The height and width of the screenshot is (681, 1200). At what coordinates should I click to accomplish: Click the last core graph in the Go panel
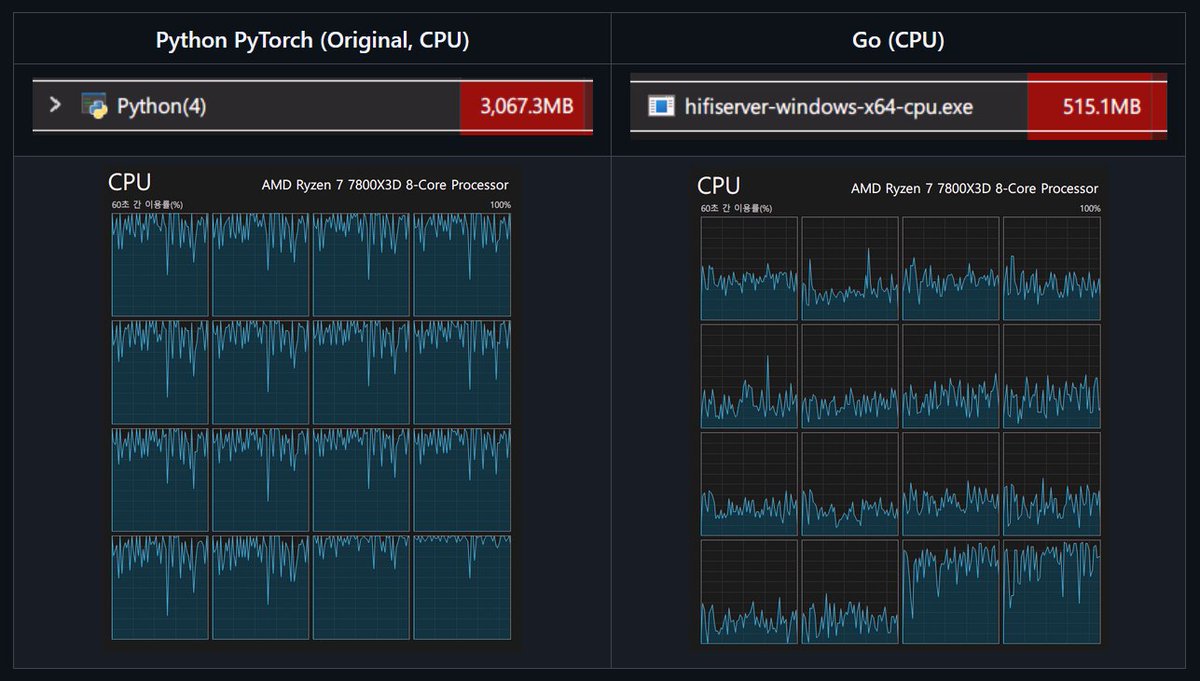pos(1052,591)
